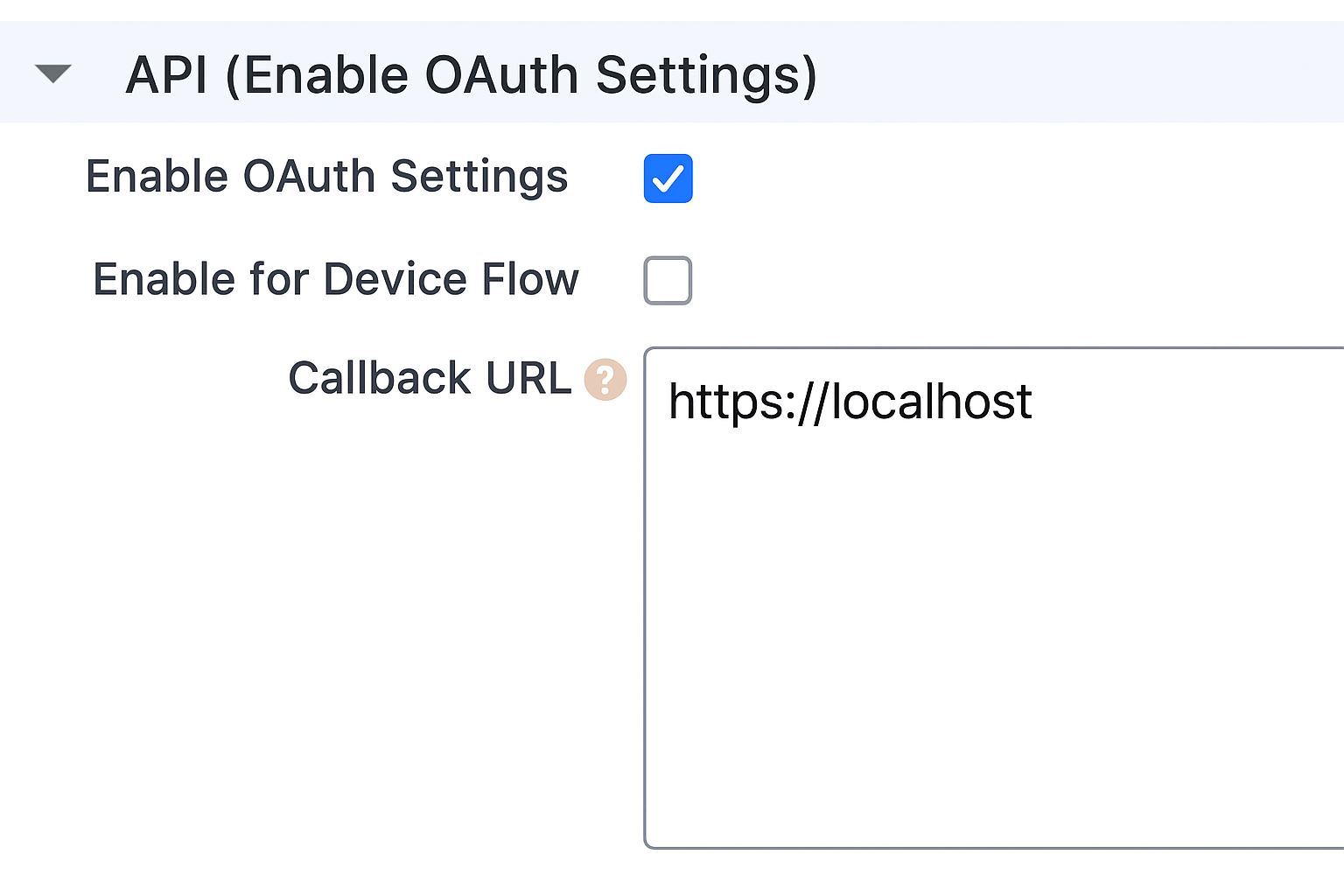Click the Enable for Device Flow label
The height and width of the screenshot is (896, 1344).
tap(336, 280)
